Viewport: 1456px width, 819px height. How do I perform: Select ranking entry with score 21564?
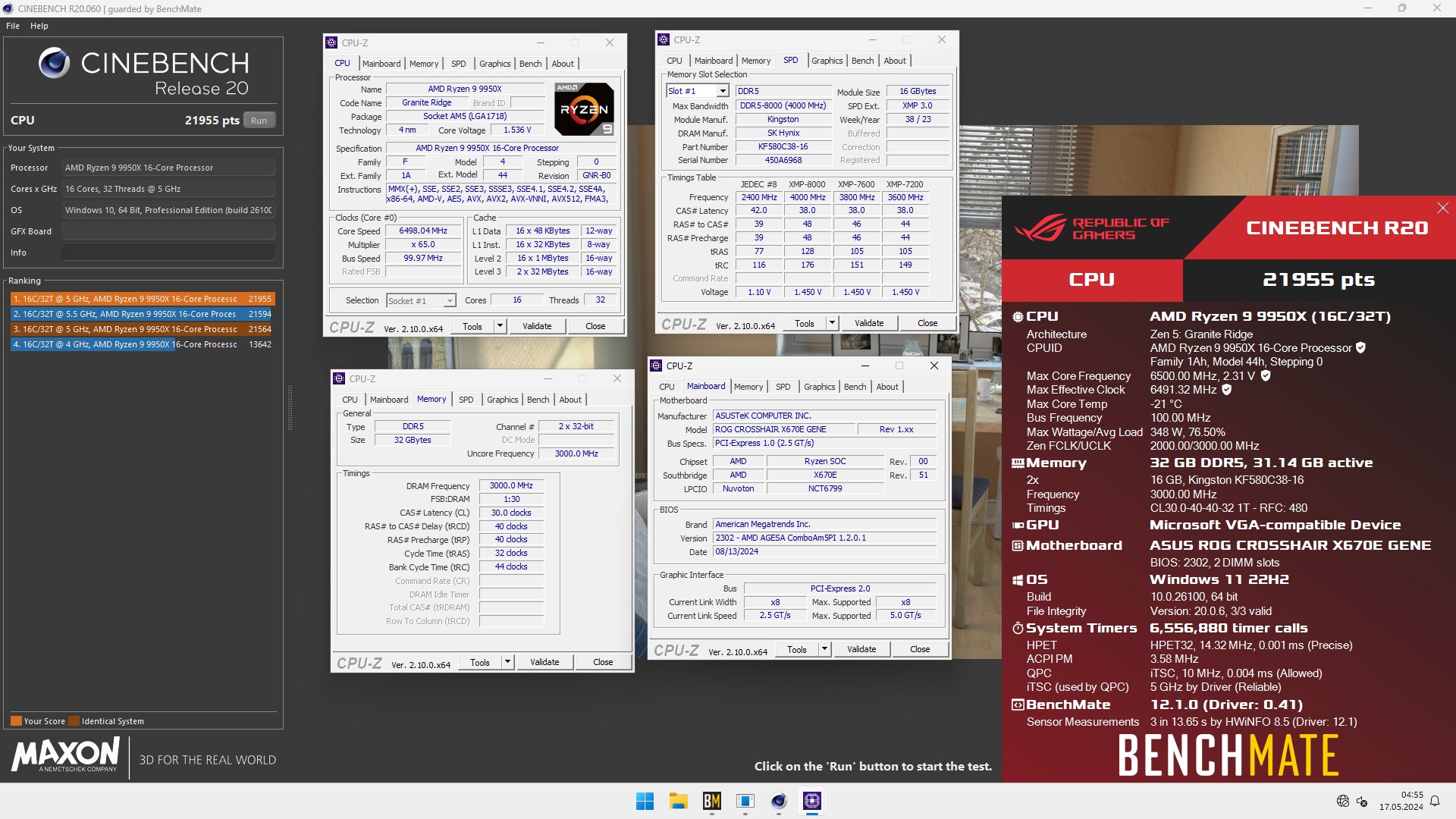click(x=142, y=329)
